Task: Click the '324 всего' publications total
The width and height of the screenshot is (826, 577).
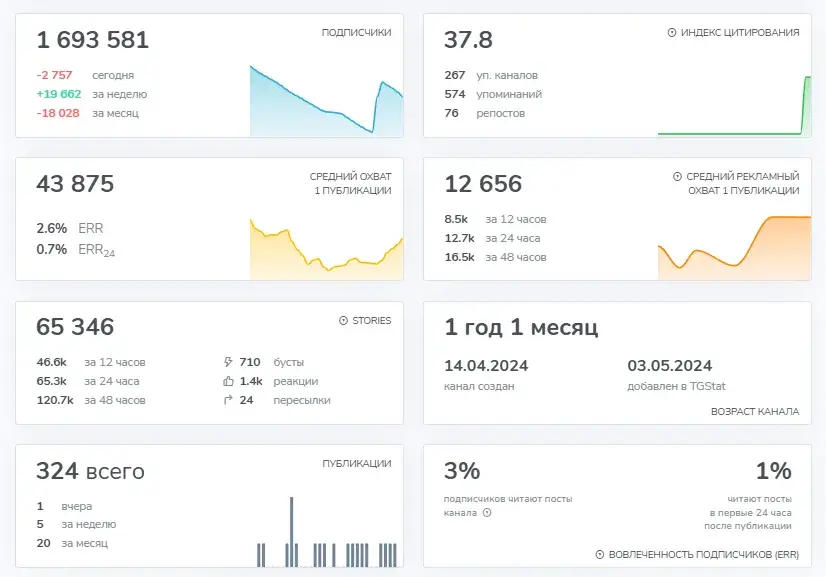Action: [90, 471]
